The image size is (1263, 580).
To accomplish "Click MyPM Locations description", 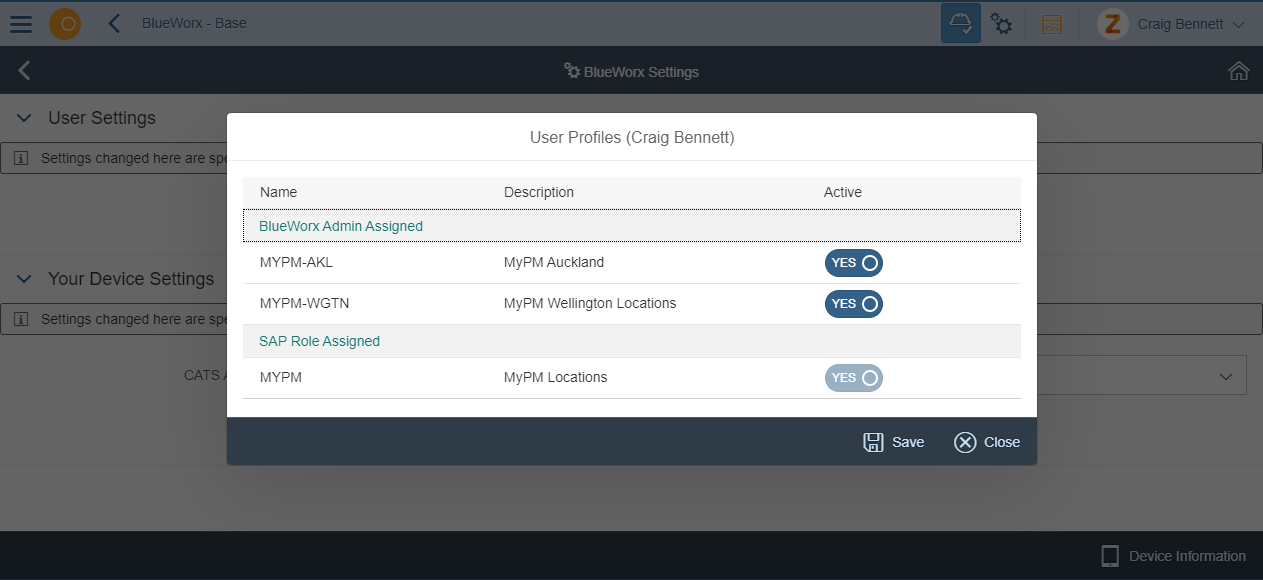I will click(x=556, y=377).
